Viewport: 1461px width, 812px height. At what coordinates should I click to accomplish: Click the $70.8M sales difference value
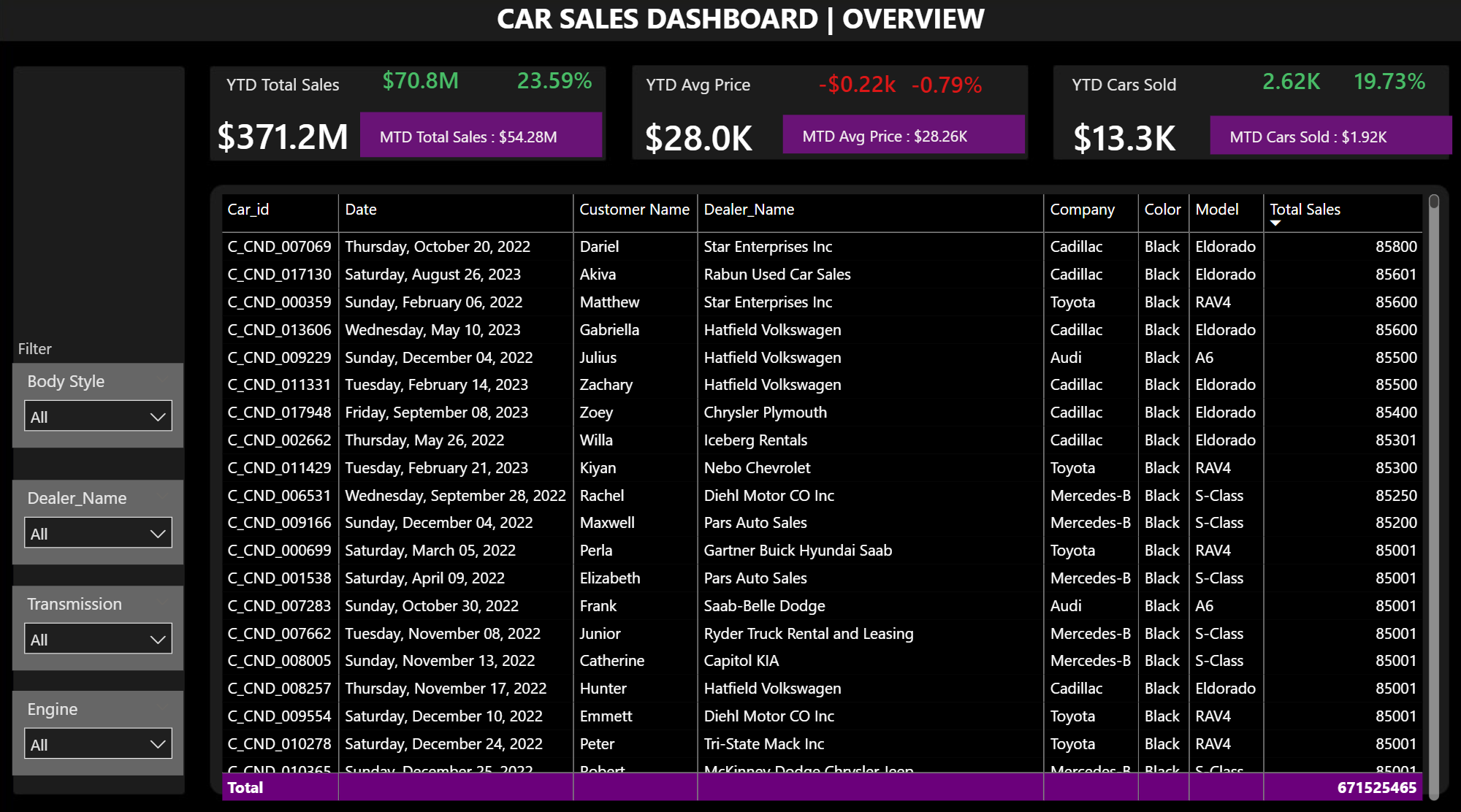(421, 80)
